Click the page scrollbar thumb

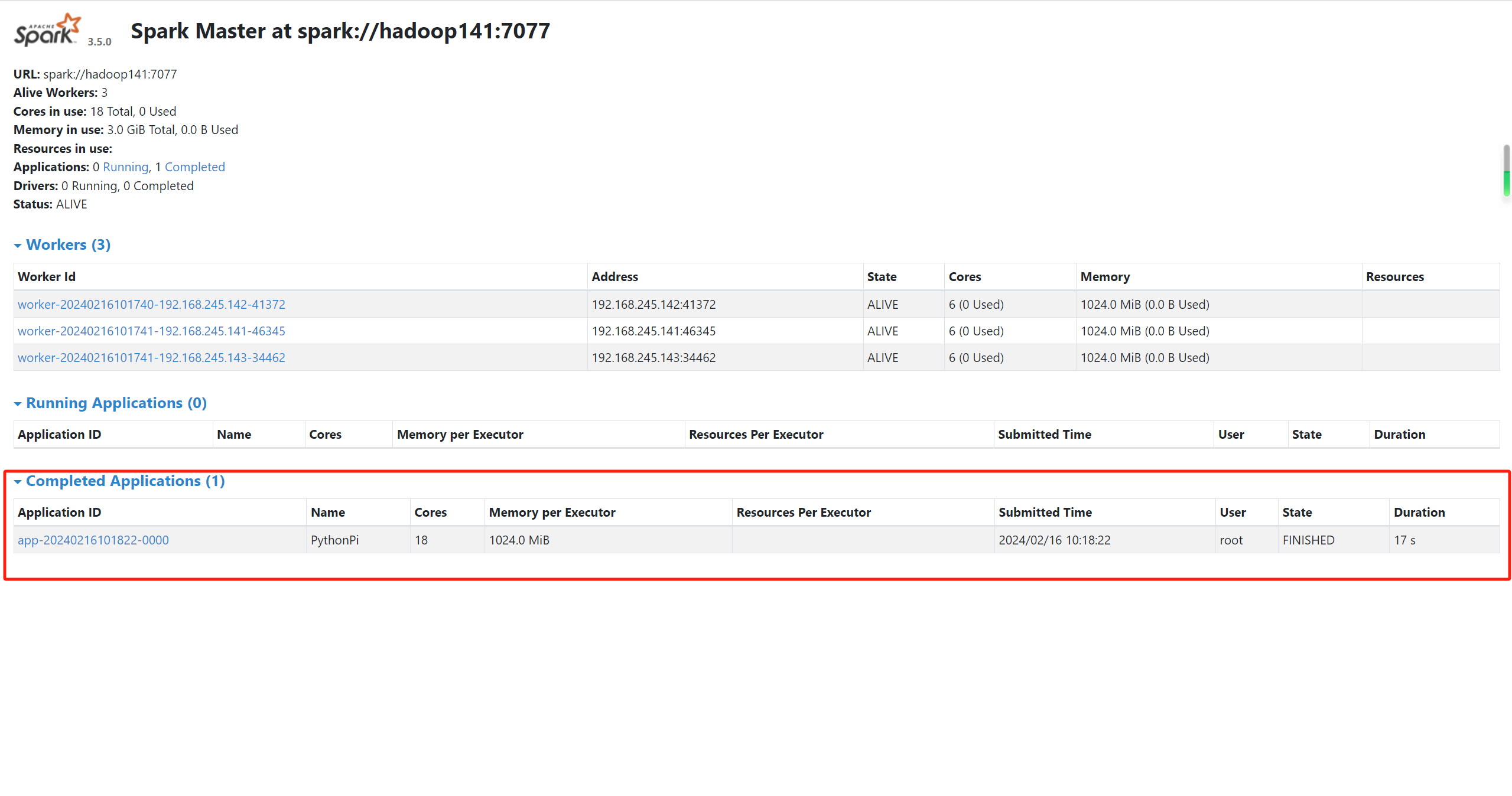click(1506, 170)
